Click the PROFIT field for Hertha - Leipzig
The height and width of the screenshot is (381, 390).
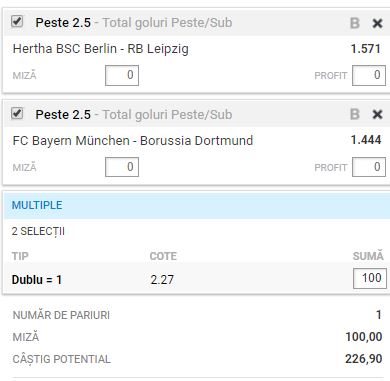coord(369,75)
